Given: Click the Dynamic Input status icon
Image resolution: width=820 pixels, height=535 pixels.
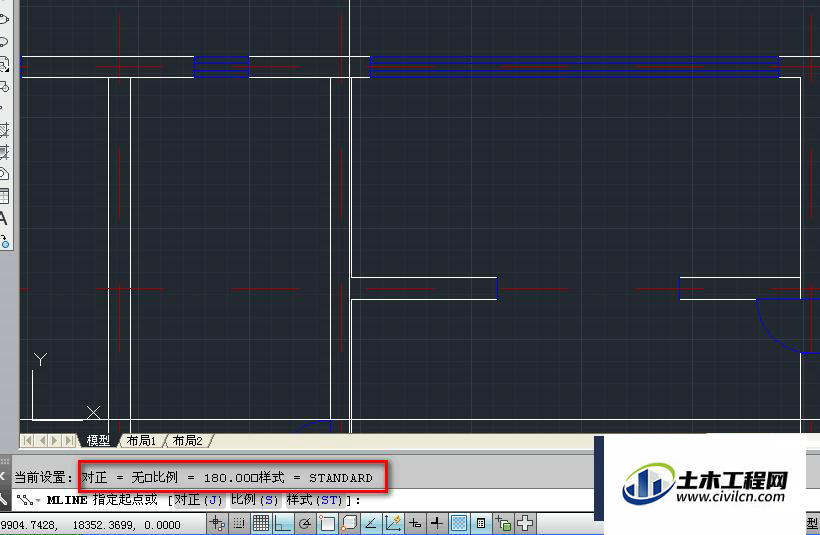Looking at the screenshot, I should pos(415,523).
